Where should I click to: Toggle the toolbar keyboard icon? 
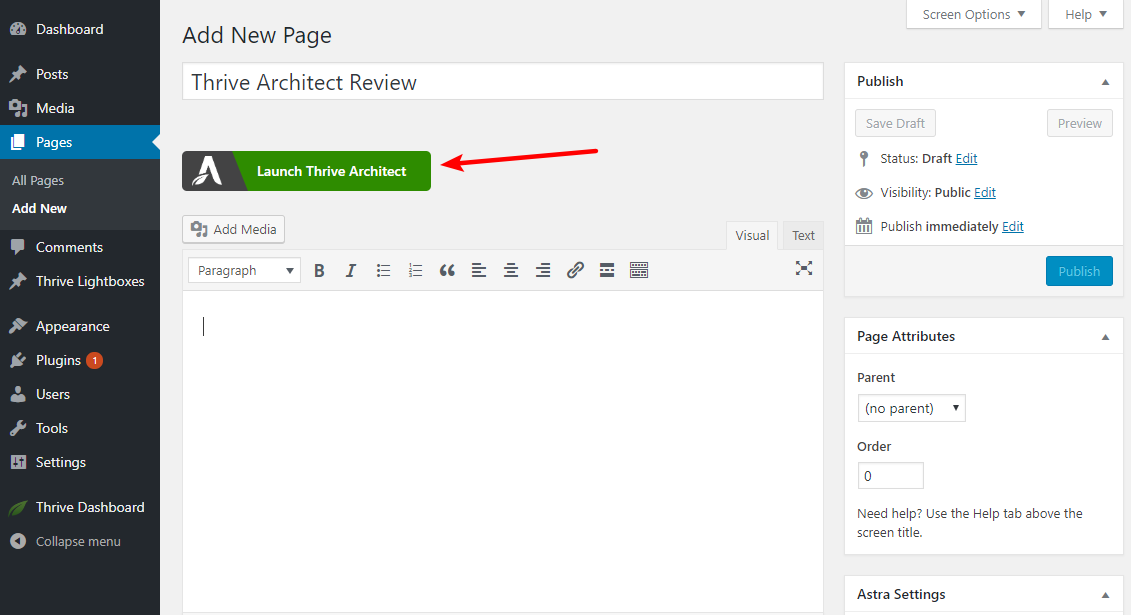pyautogui.click(x=639, y=270)
